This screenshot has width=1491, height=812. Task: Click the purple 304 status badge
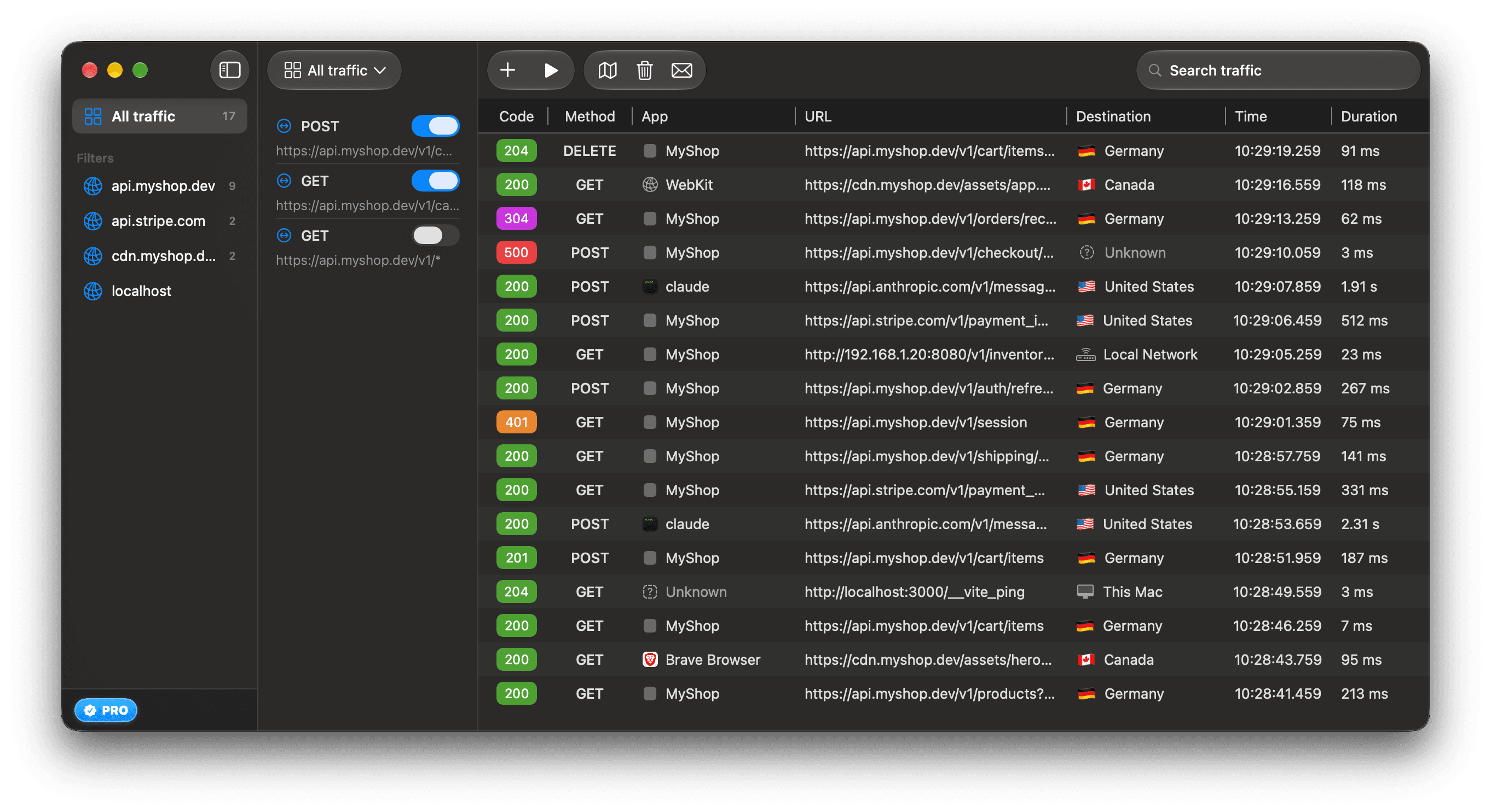pos(516,218)
